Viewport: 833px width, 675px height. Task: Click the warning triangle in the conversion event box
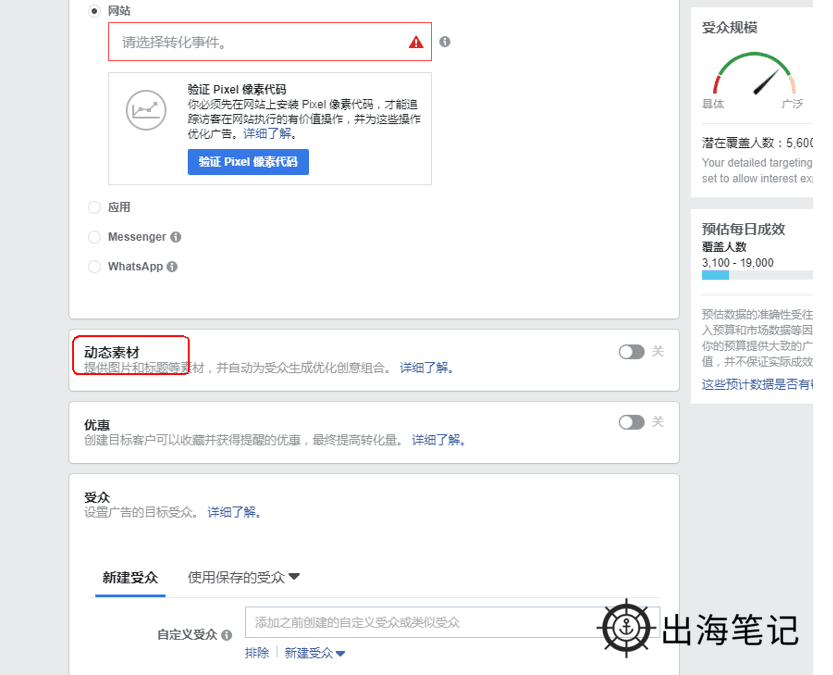[x=416, y=42]
